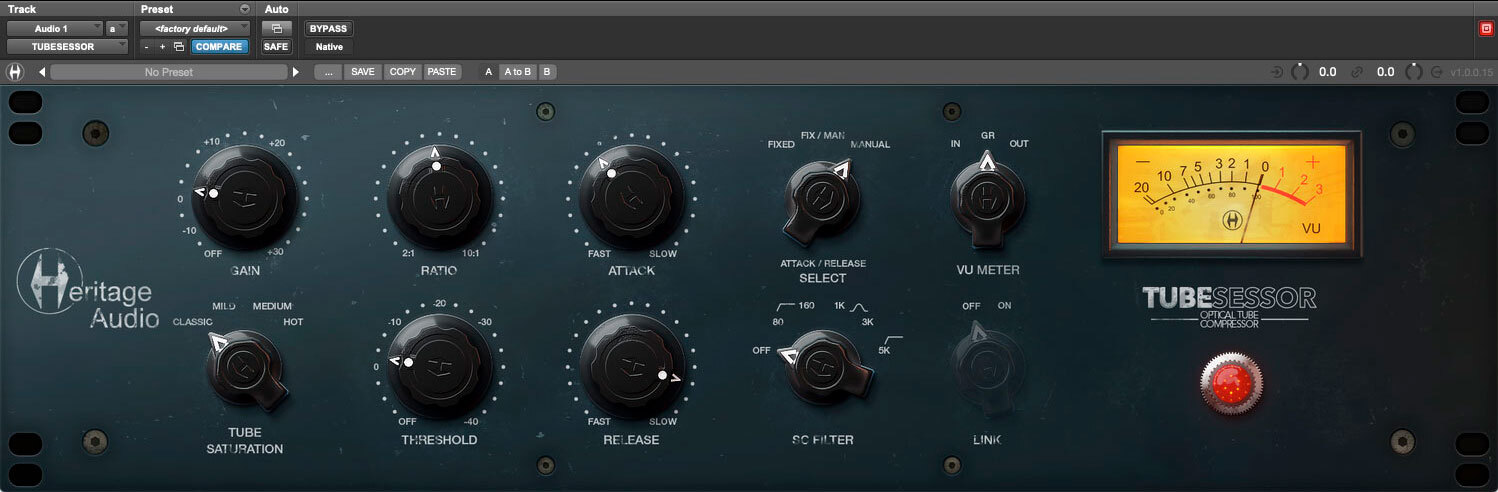This screenshot has height=492, width=1498.
Task: Select the A to B copy option
Action: (x=517, y=72)
